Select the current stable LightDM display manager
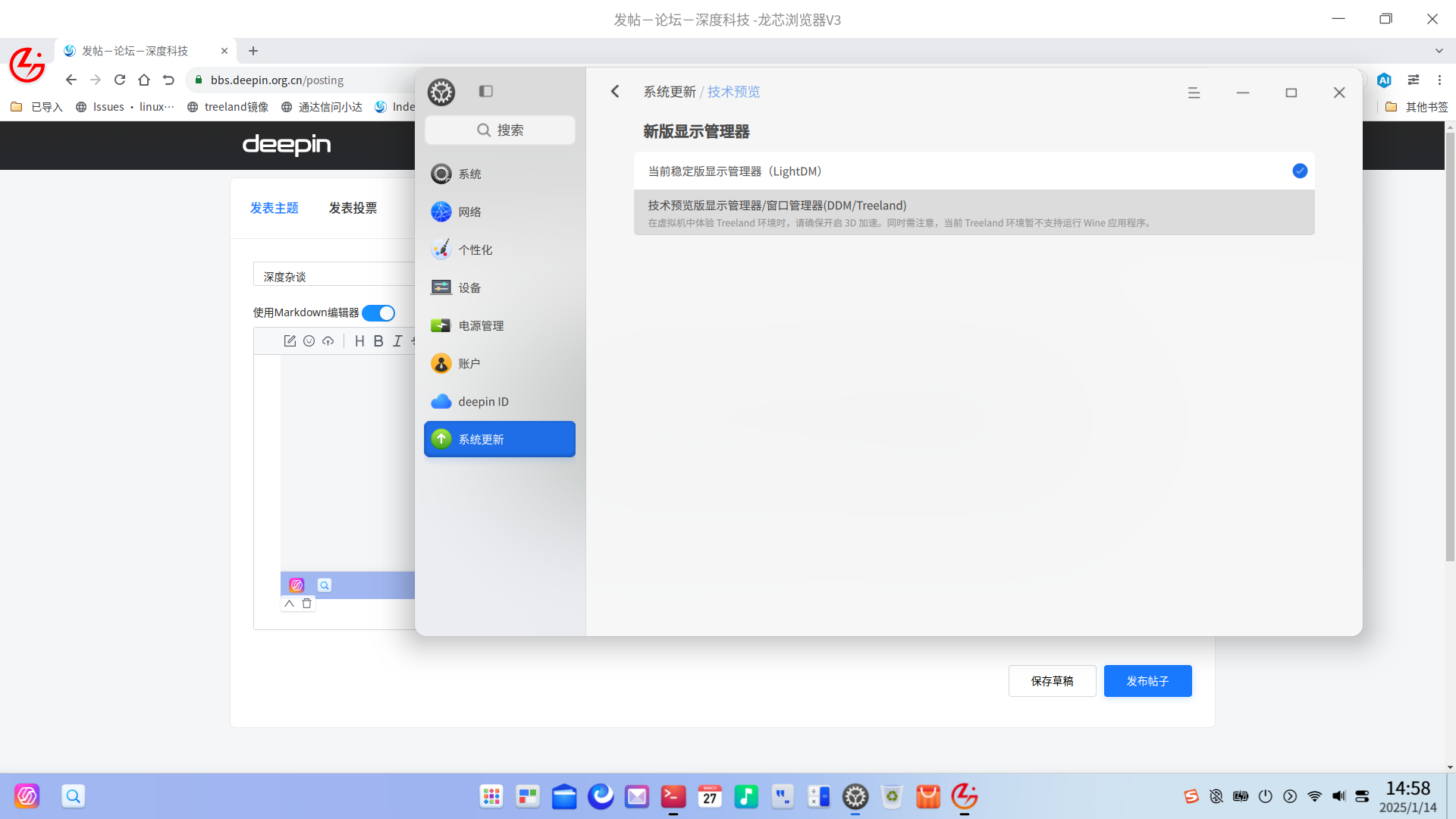This screenshot has width=1456, height=819. 974,171
